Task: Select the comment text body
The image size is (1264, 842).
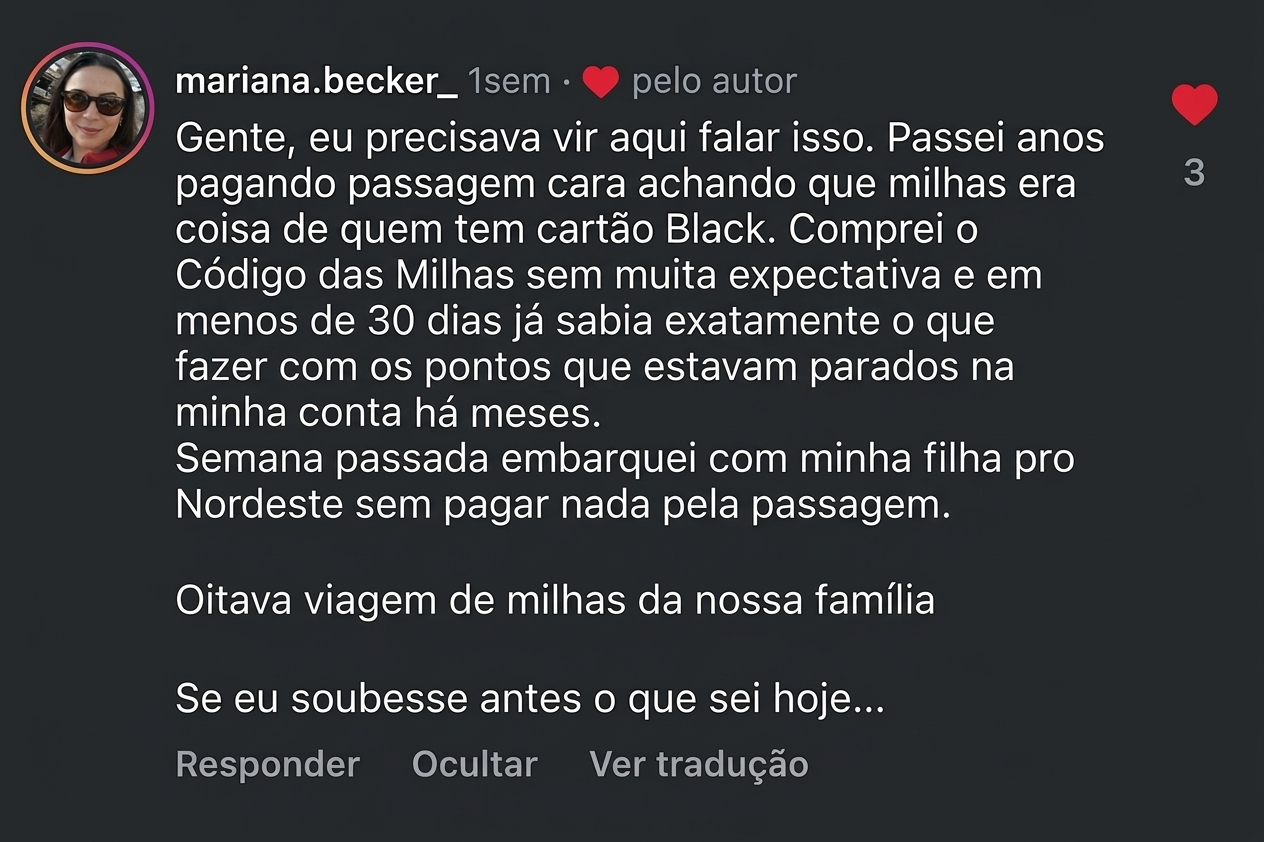Action: click(x=600, y=320)
